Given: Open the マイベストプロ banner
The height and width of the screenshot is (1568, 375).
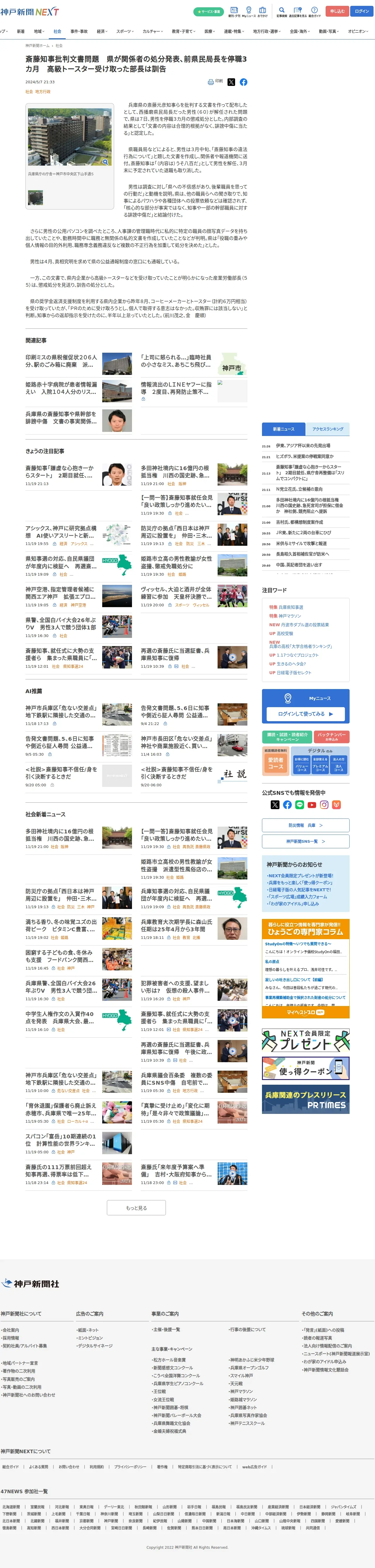Looking at the screenshot, I should point(305,1012).
